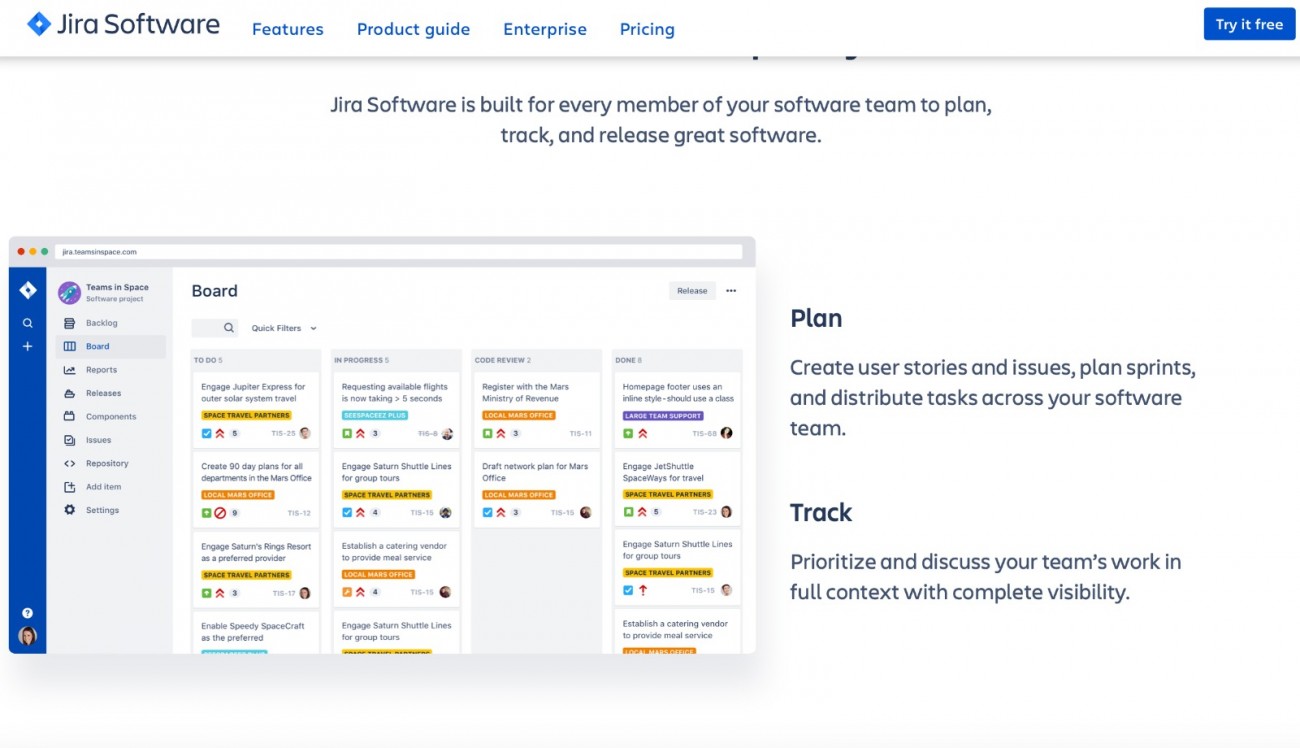
Task: Open the Product guide menu item
Action: (413, 29)
